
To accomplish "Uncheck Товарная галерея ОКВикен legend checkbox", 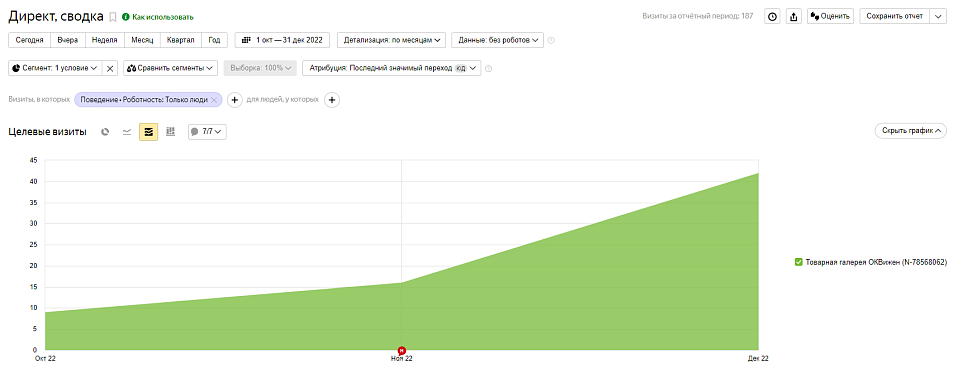I will pyautogui.click(x=799, y=262).
